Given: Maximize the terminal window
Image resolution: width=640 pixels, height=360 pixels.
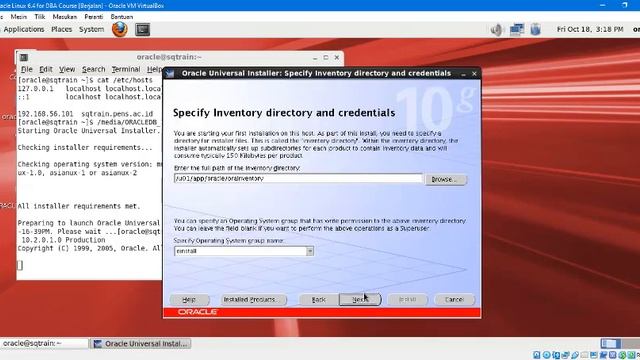Looking at the screenshot, I should (x=326, y=58).
